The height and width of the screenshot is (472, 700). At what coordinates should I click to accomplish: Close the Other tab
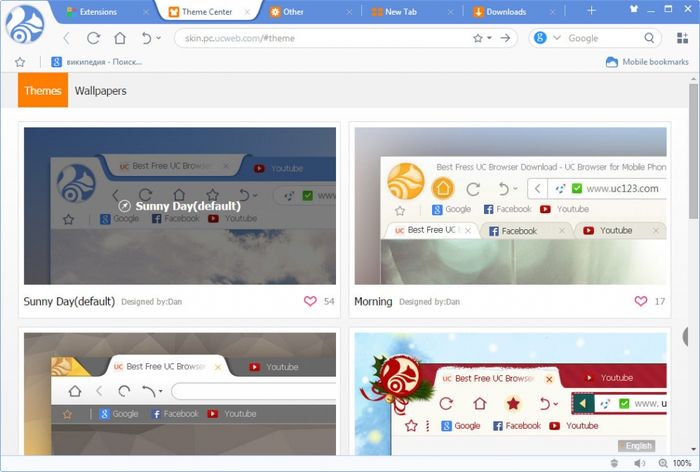click(x=349, y=13)
